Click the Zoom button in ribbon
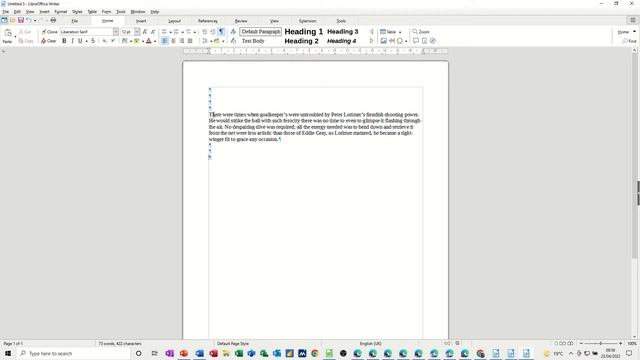Image resolution: width=640 pixels, height=360 pixels. (x=421, y=31)
